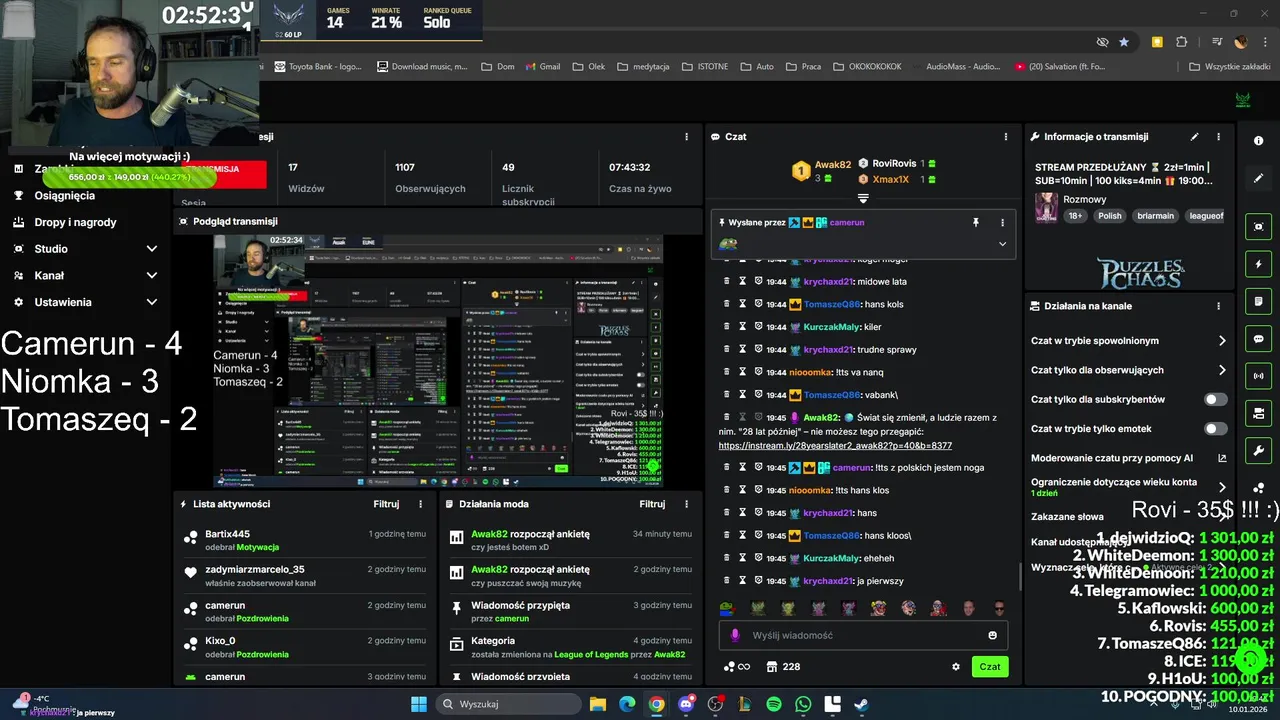Click the lightning bolt quick action icon

coord(1258,264)
